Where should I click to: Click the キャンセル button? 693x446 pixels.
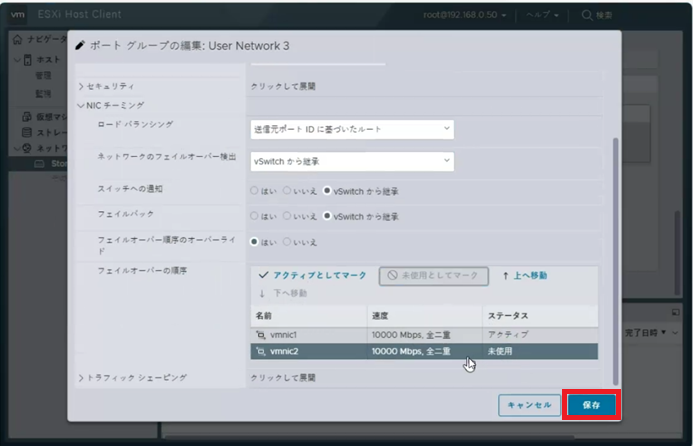coord(529,405)
